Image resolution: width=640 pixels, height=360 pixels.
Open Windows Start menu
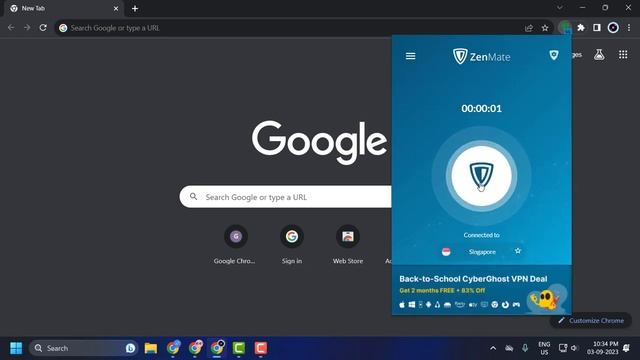click(16, 348)
